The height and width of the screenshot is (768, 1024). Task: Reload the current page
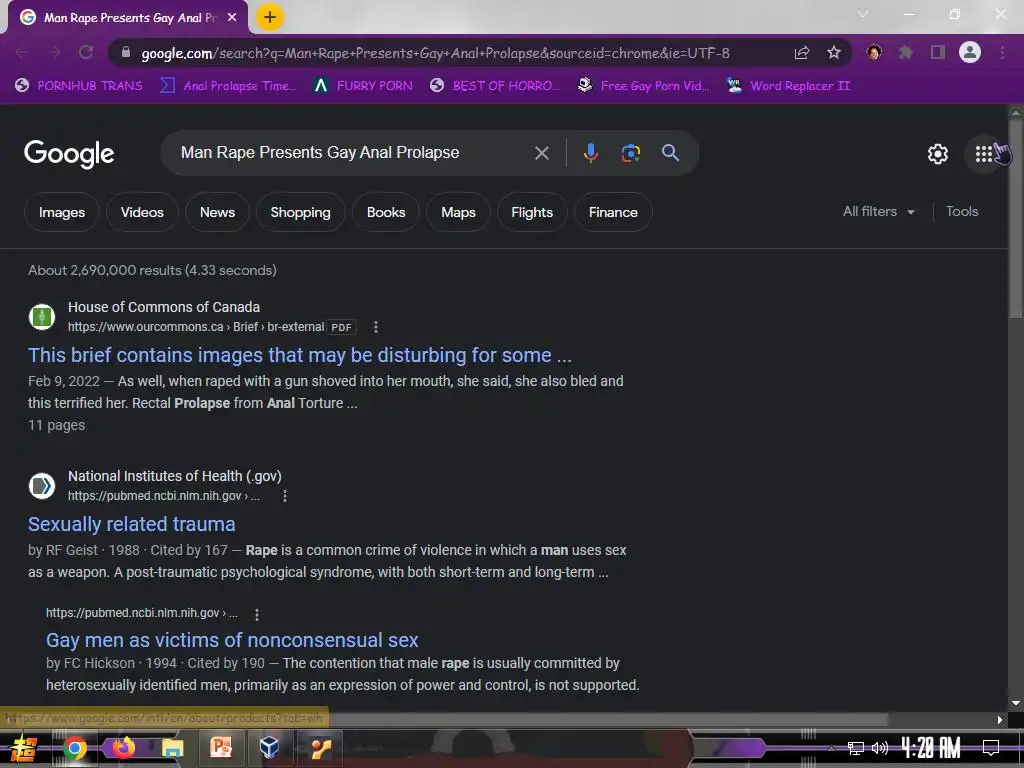(86, 53)
